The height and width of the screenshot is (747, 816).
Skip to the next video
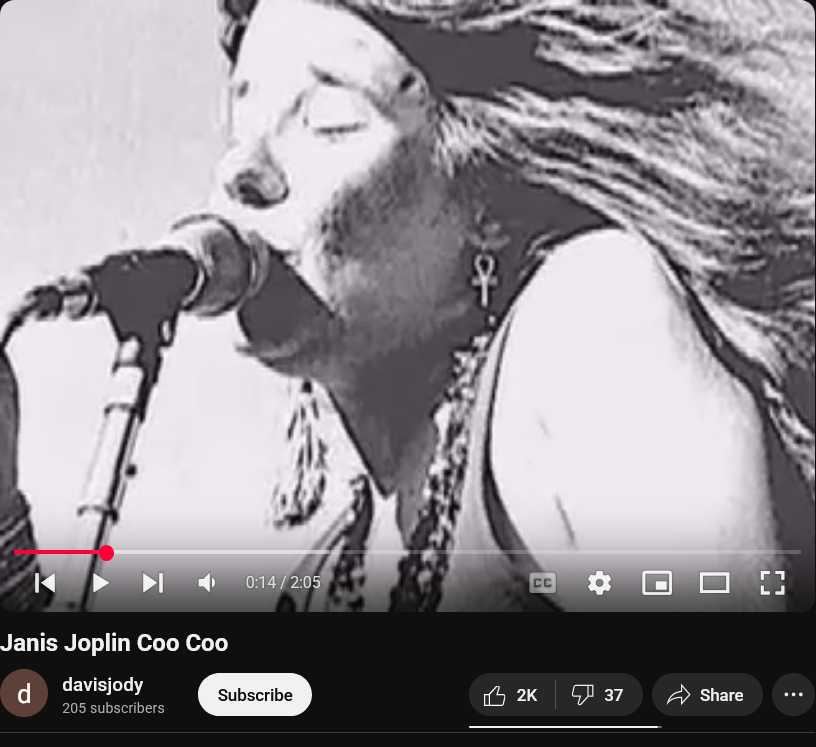153,583
